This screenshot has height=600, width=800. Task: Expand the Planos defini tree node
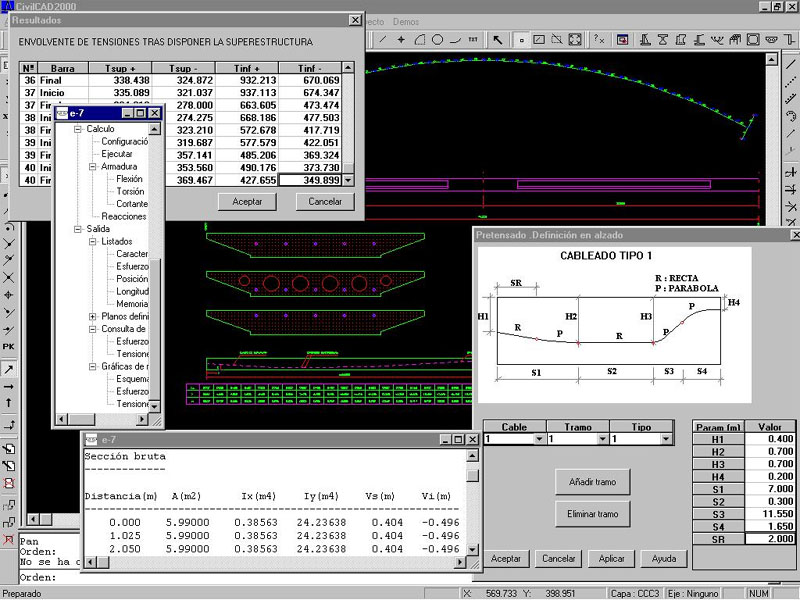pyautogui.click(x=92, y=316)
